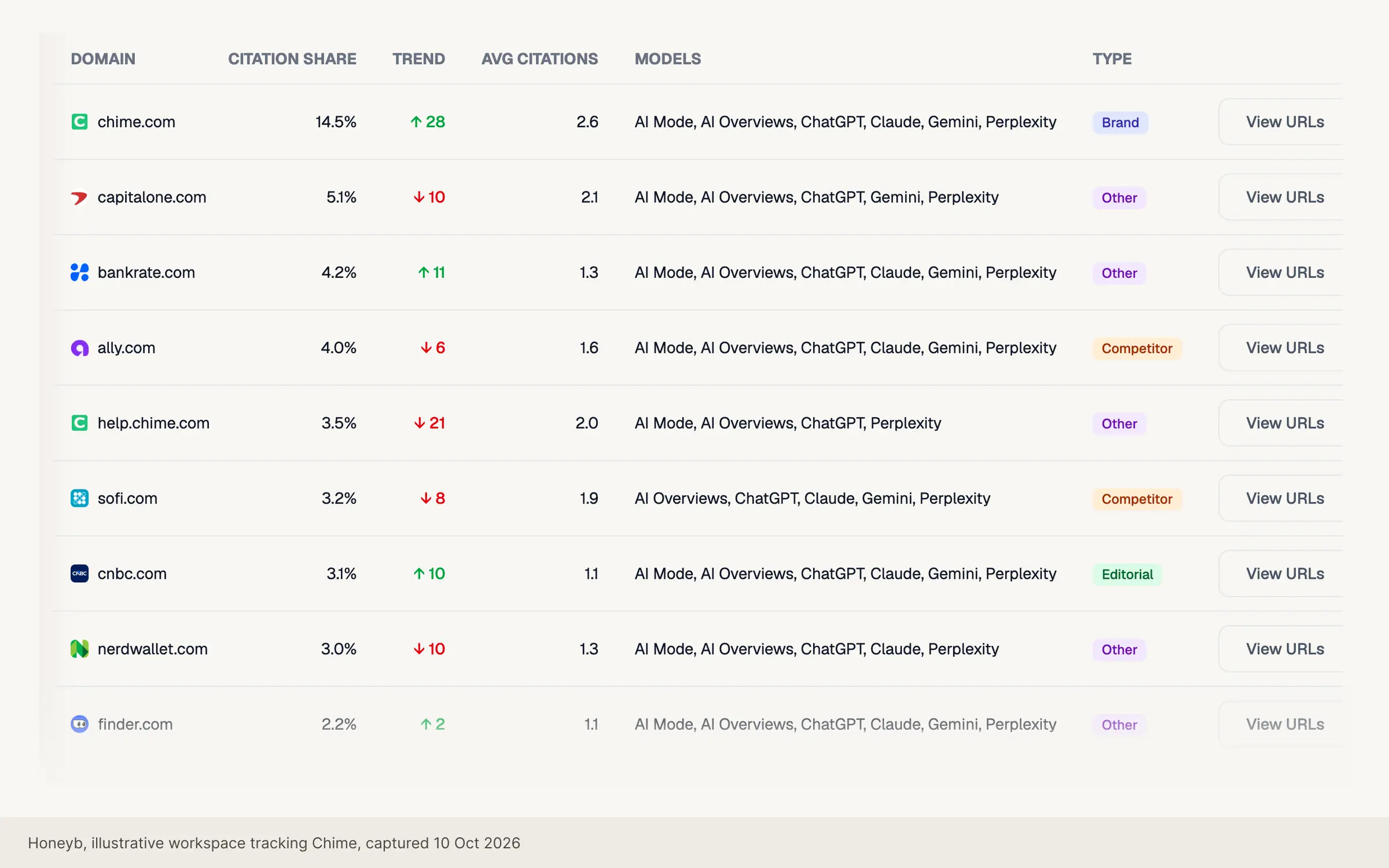Click the Editorial badge on cnbc.com row

click(1127, 575)
